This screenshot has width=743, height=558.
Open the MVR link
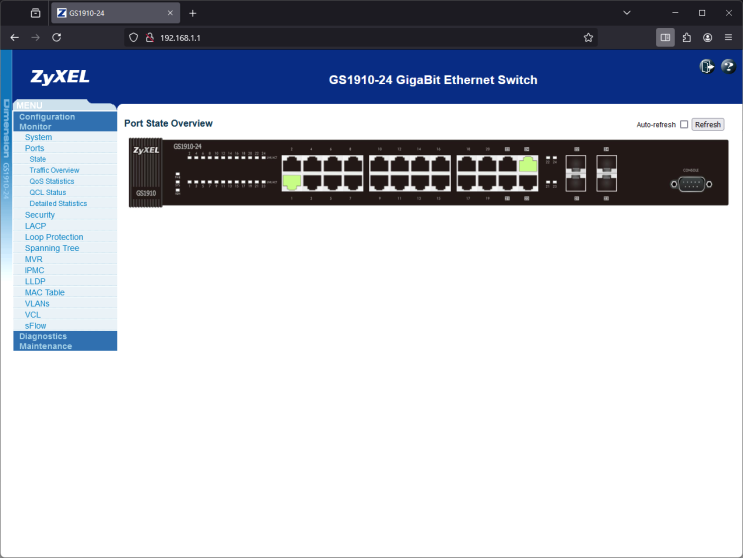coord(34,259)
